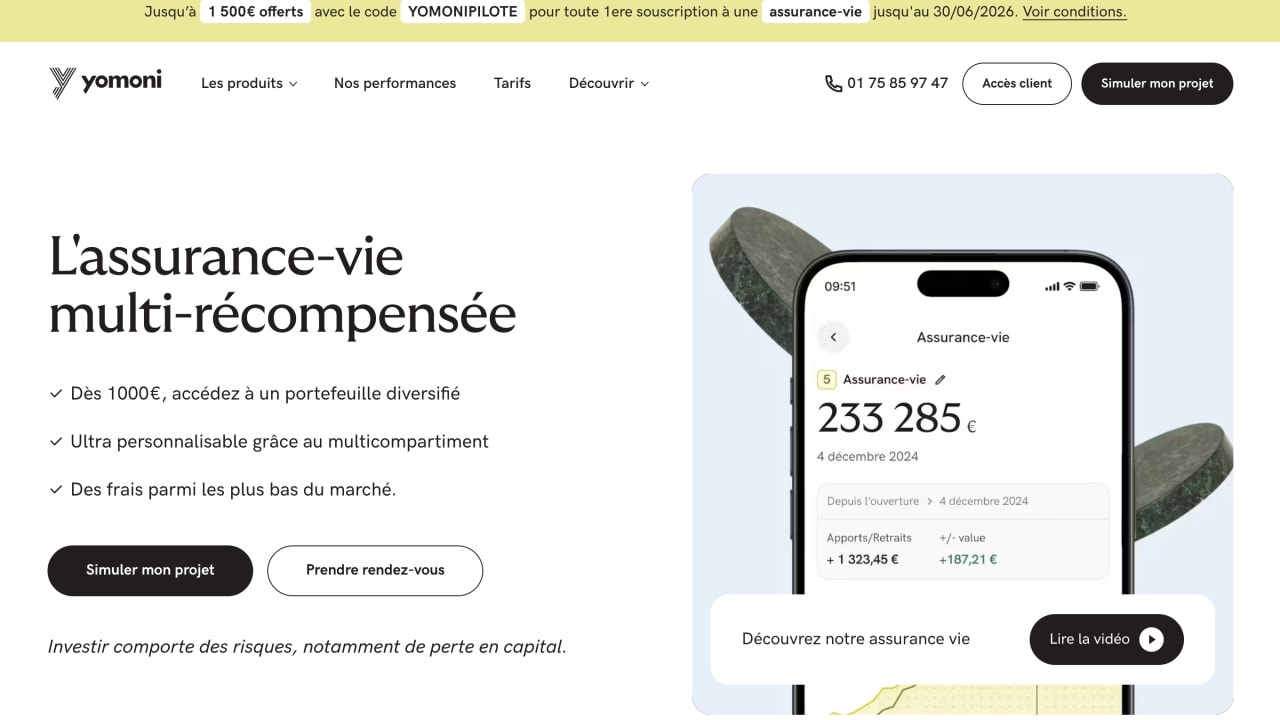Click the back arrow in the app mockup
This screenshot has width=1280, height=720.
[833, 337]
